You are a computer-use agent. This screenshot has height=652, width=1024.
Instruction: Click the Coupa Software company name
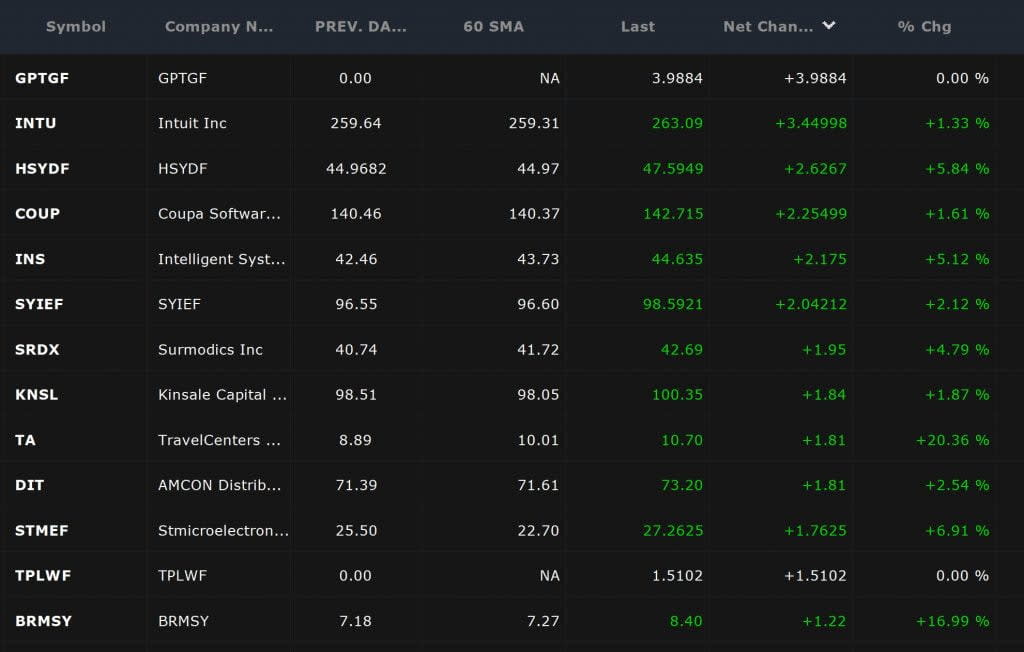(217, 213)
